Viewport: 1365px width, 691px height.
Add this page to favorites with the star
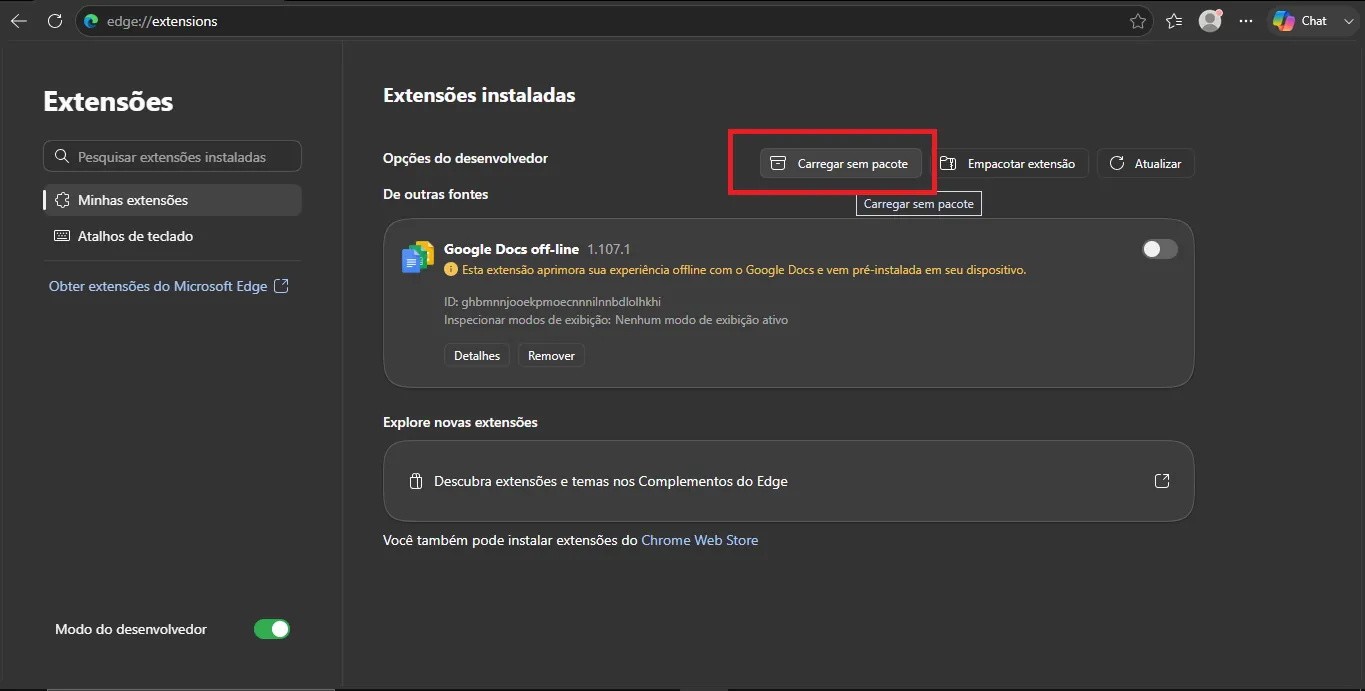point(1137,21)
